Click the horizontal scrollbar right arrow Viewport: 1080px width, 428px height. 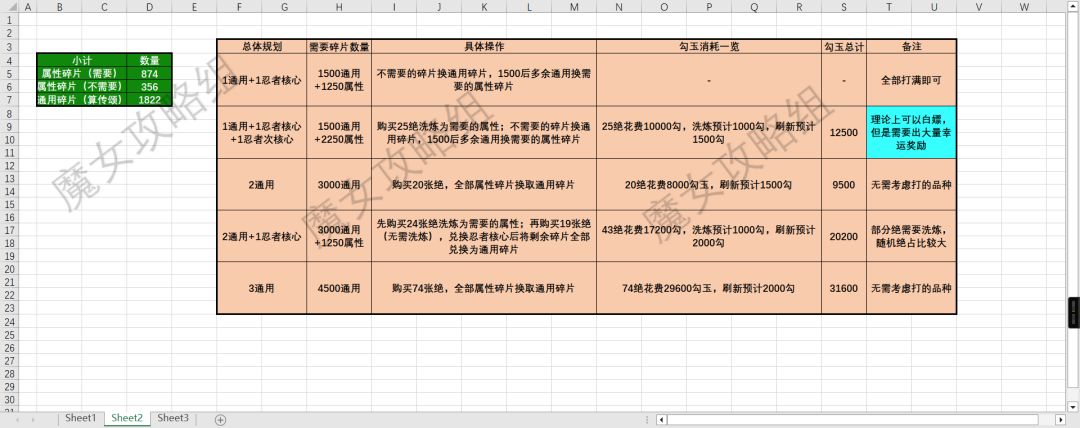1060,419
